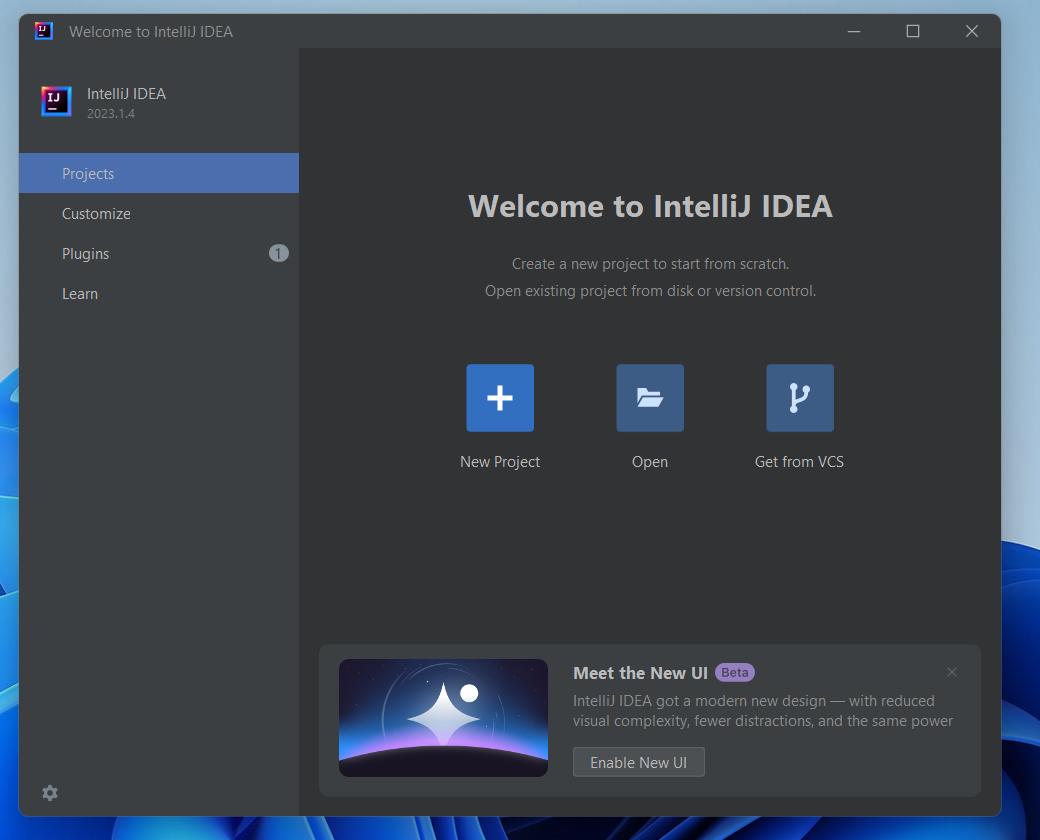Open settings via the gear icon
1040x840 pixels.
[50, 793]
